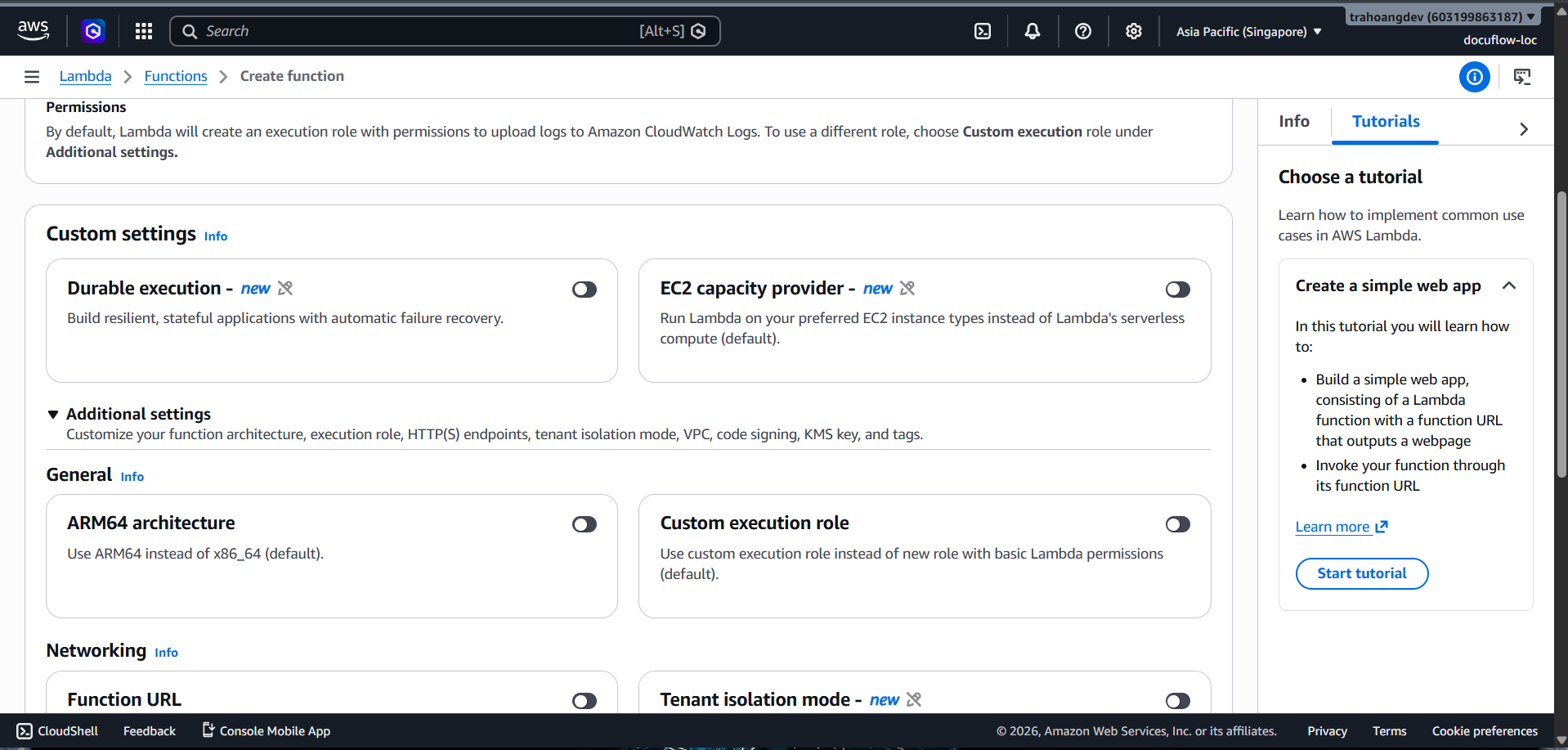Enable the EC2 capacity provider toggle
The width and height of the screenshot is (1568, 750).
[x=1178, y=290]
